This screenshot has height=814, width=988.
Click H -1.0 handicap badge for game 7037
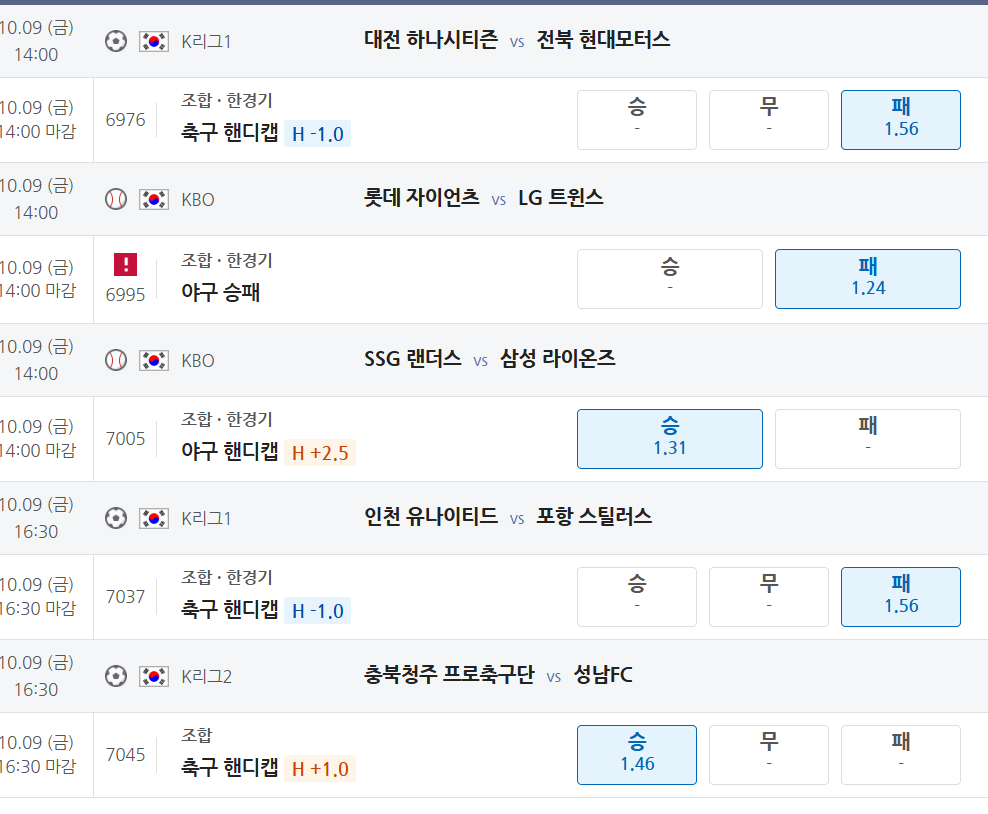click(x=318, y=611)
